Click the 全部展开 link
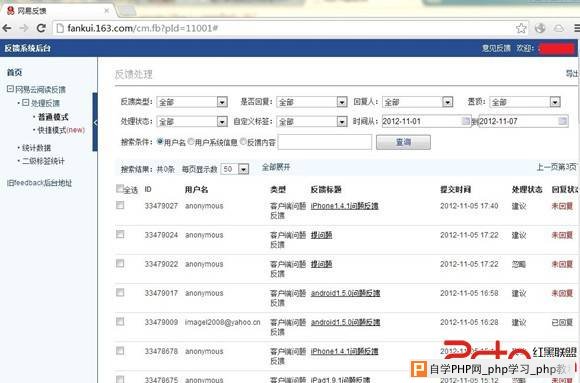The width and height of the screenshot is (580, 383). coord(276,167)
